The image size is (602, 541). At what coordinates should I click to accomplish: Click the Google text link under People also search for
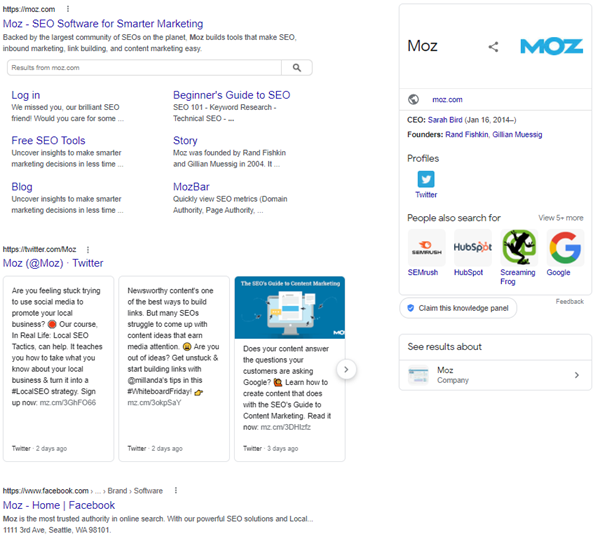tap(558, 272)
